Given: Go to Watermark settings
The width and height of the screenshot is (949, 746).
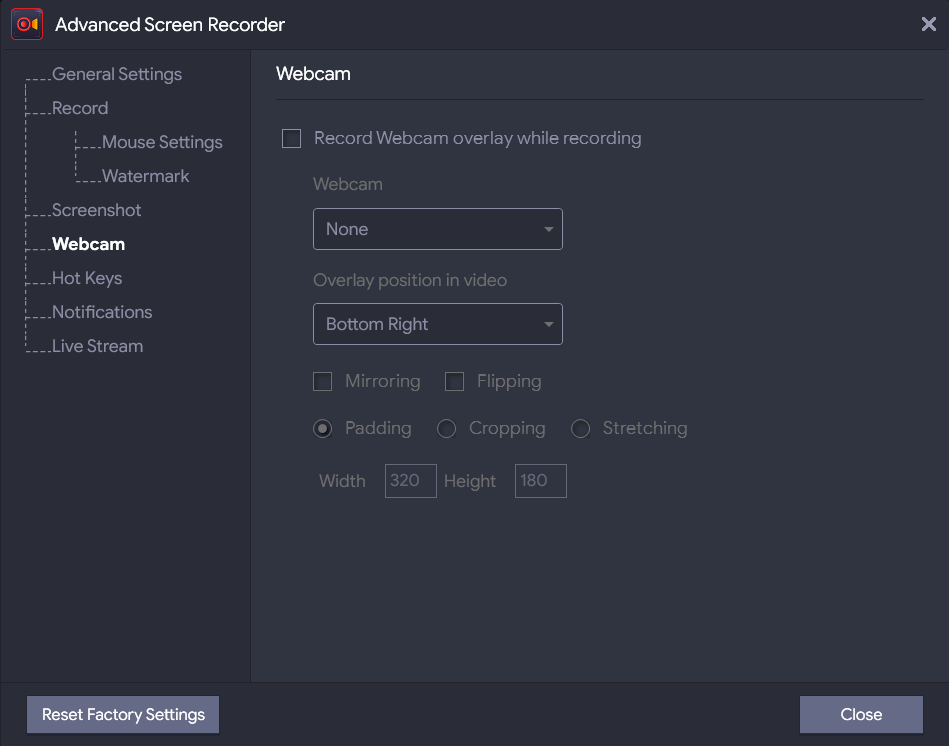Looking at the screenshot, I should pos(146,176).
